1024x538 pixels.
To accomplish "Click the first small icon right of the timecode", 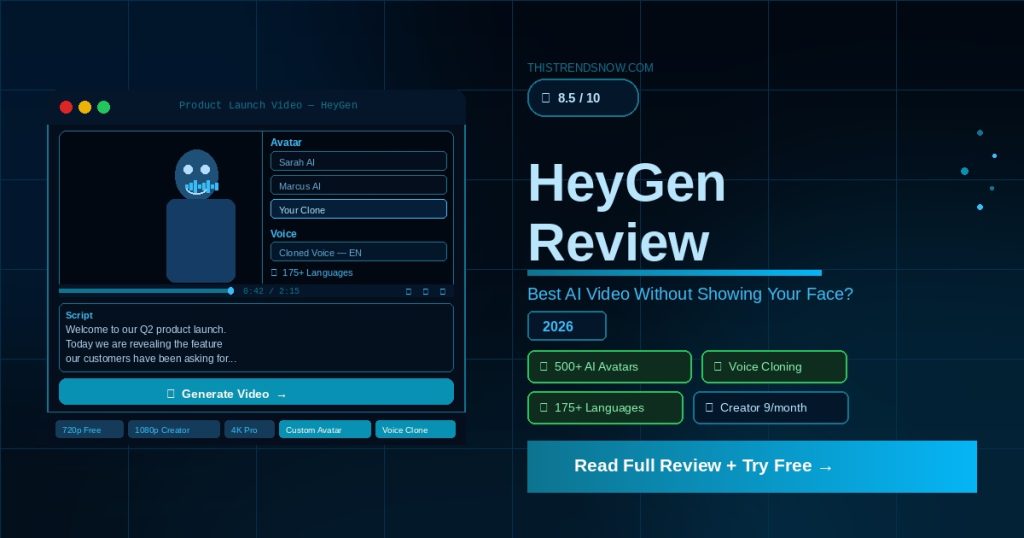I will coord(408,292).
